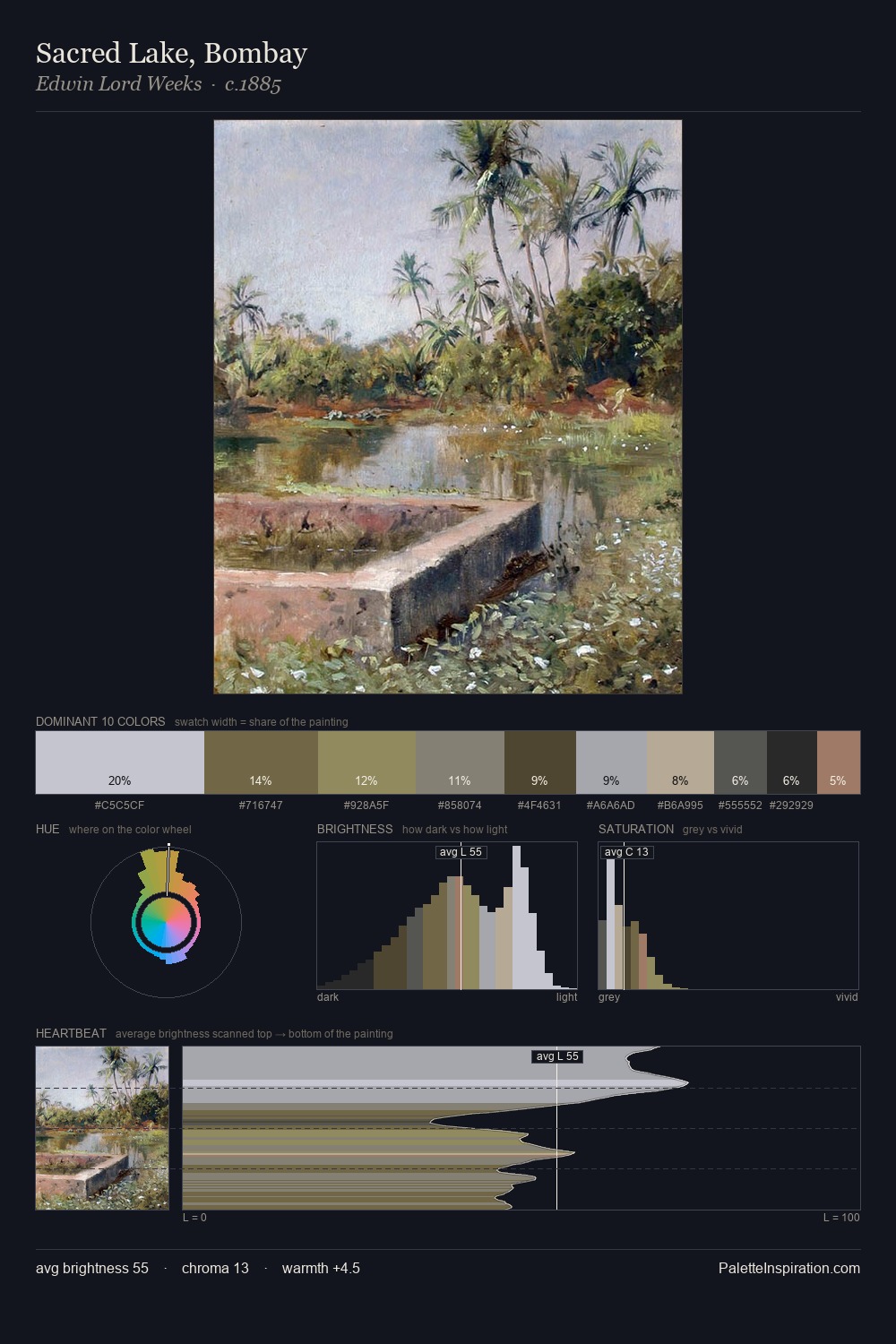Click the '#4F4631' hex code text
896x1344 pixels.
point(539,805)
